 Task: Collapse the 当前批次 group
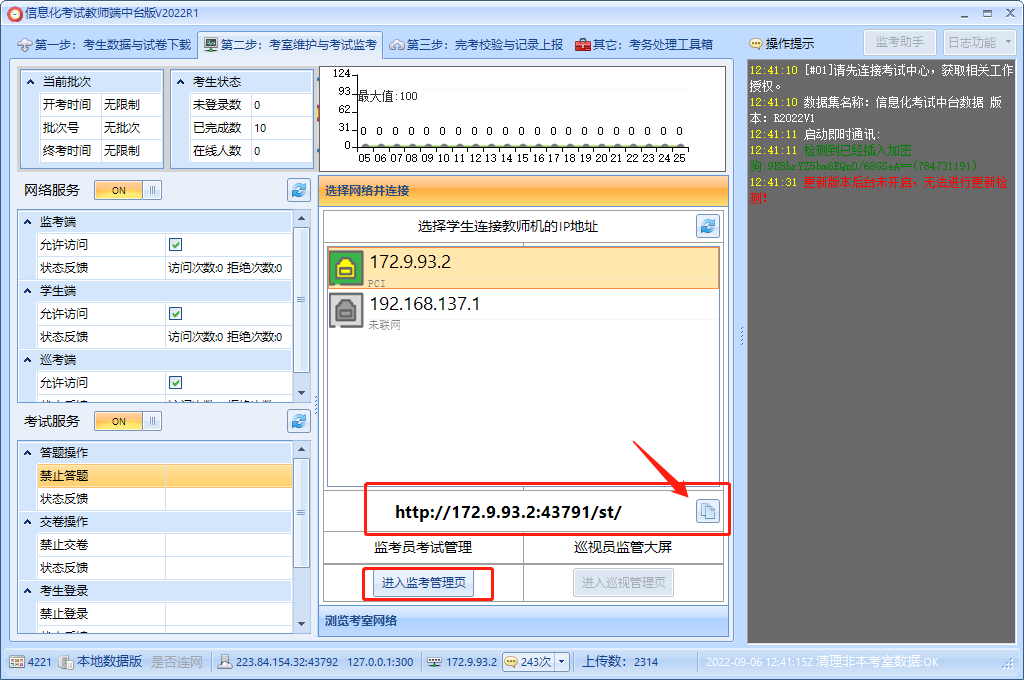point(31,82)
